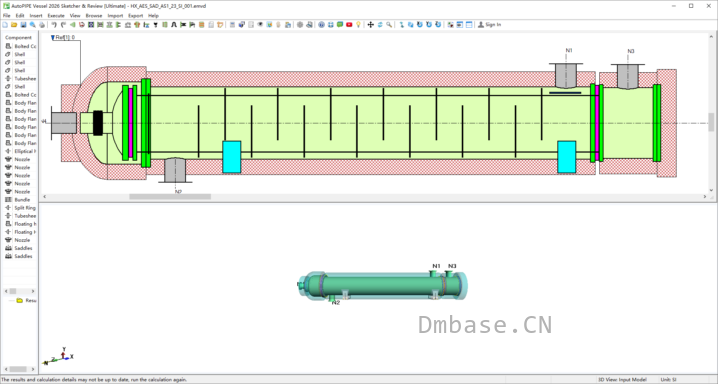Click the Open folder toolbar icon
The image size is (718, 384).
14,25
